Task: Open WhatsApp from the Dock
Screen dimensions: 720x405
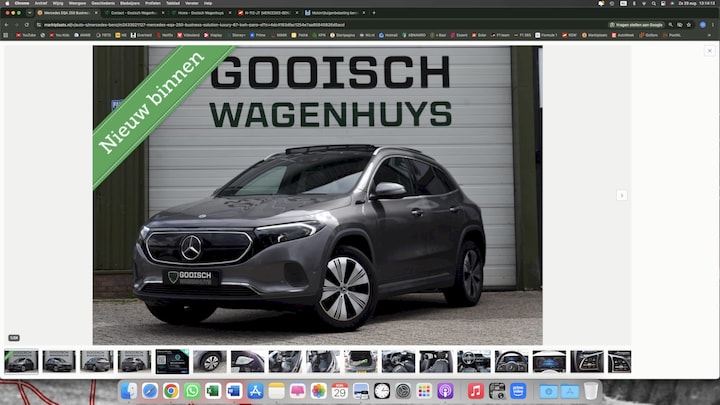Action: pyautogui.click(x=192, y=391)
